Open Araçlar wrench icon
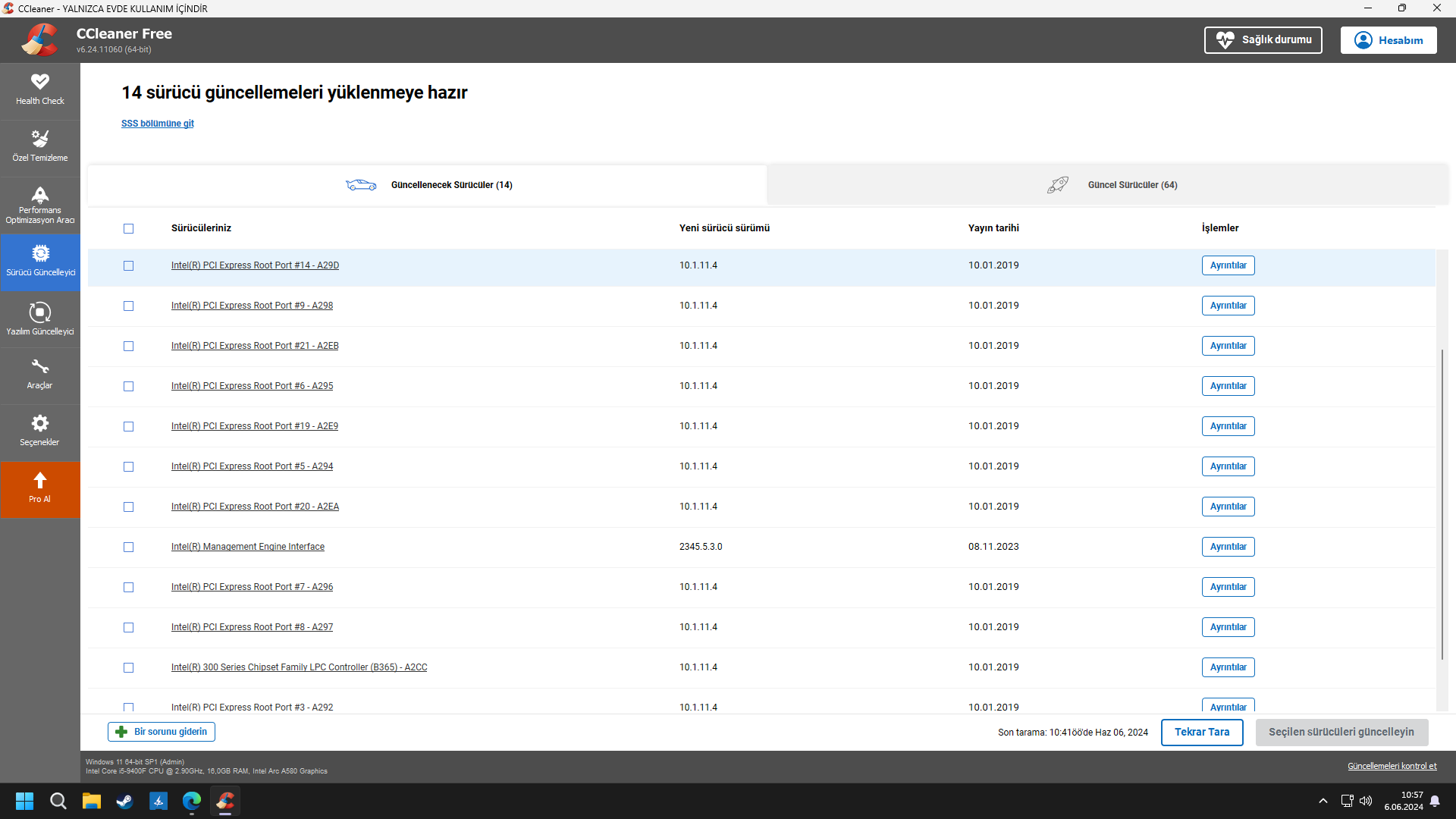The height and width of the screenshot is (819, 1456). 40,367
